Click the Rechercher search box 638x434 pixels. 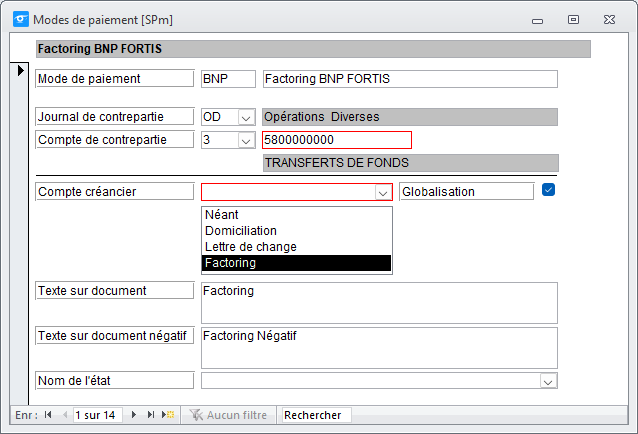317,415
